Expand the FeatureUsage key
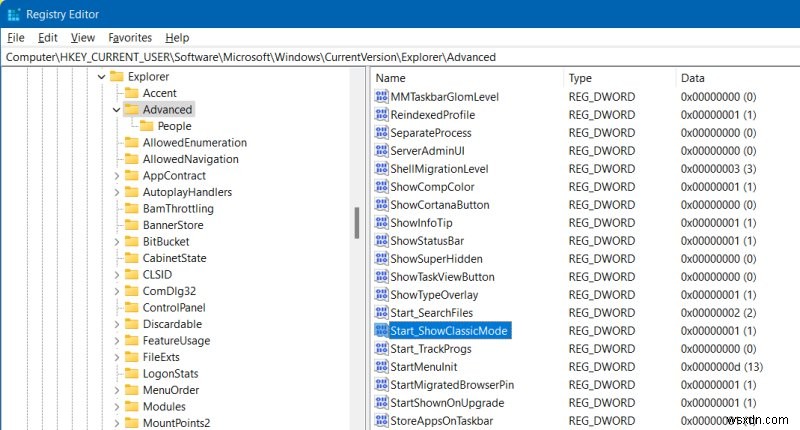 pyautogui.click(x=116, y=340)
